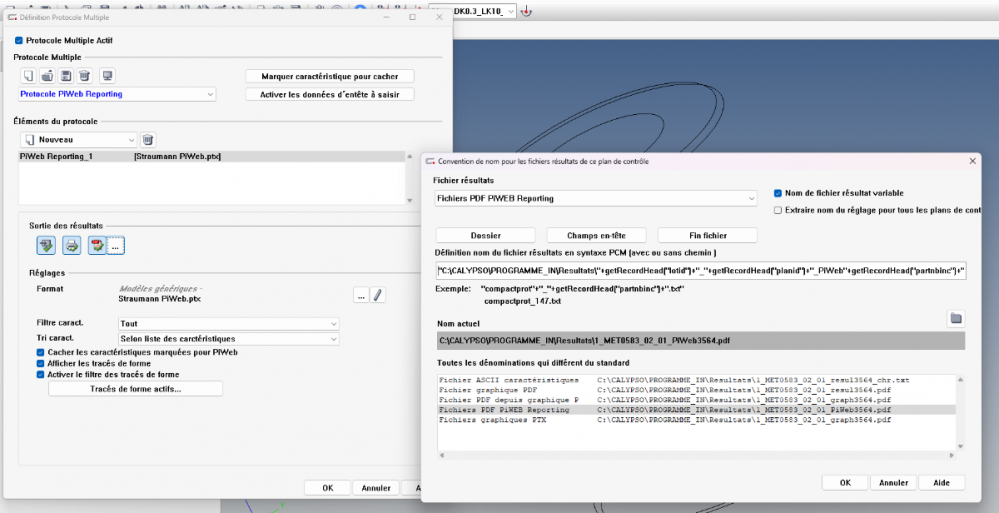Click the folder browse icon beside Nom actuel
Image resolution: width=999 pixels, height=513 pixels.
[955, 318]
